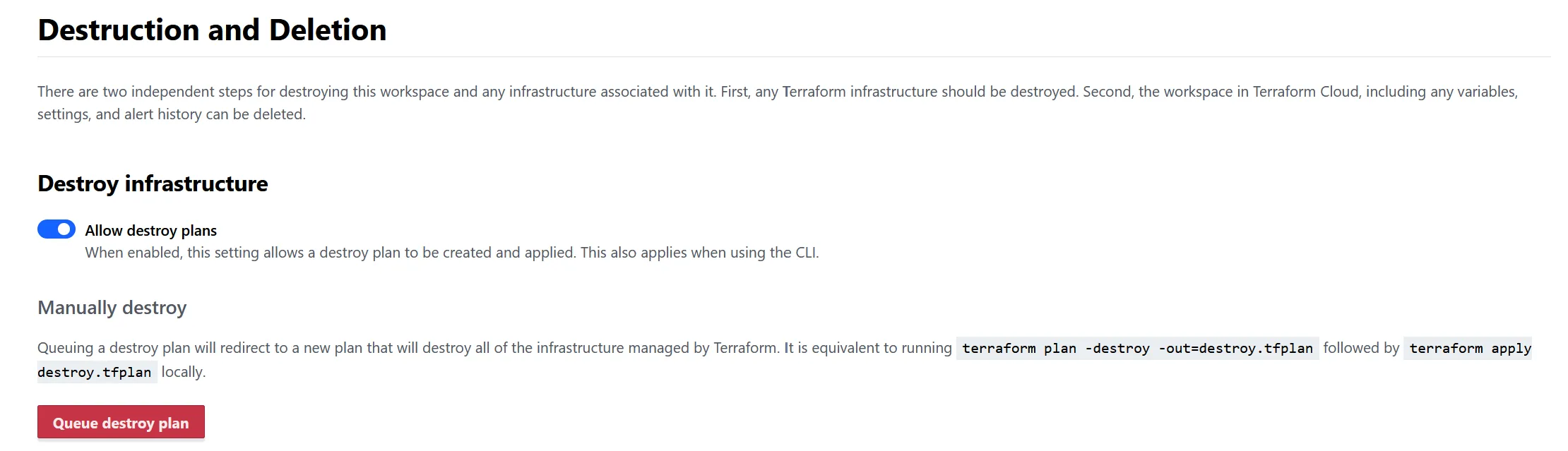Queue a destroy plan for this workspace
The height and width of the screenshot is (451, 1568).
tap(120, 422)
